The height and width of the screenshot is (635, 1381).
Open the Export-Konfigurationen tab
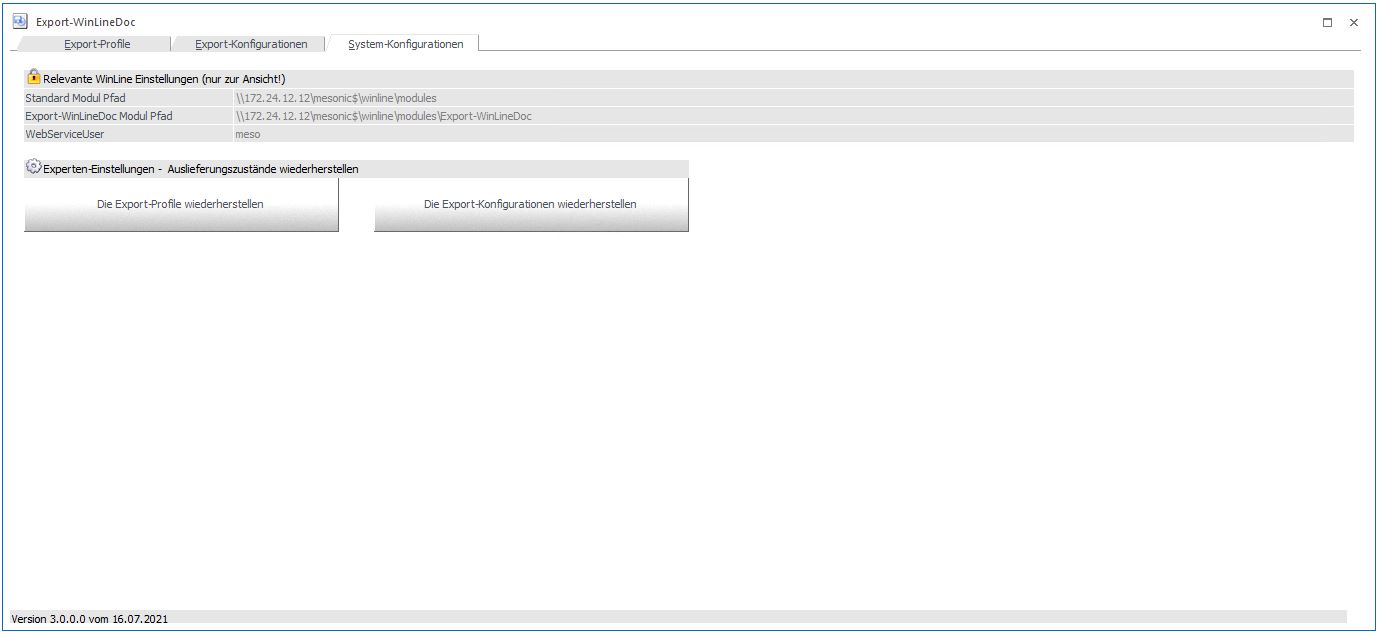[251, 44]
